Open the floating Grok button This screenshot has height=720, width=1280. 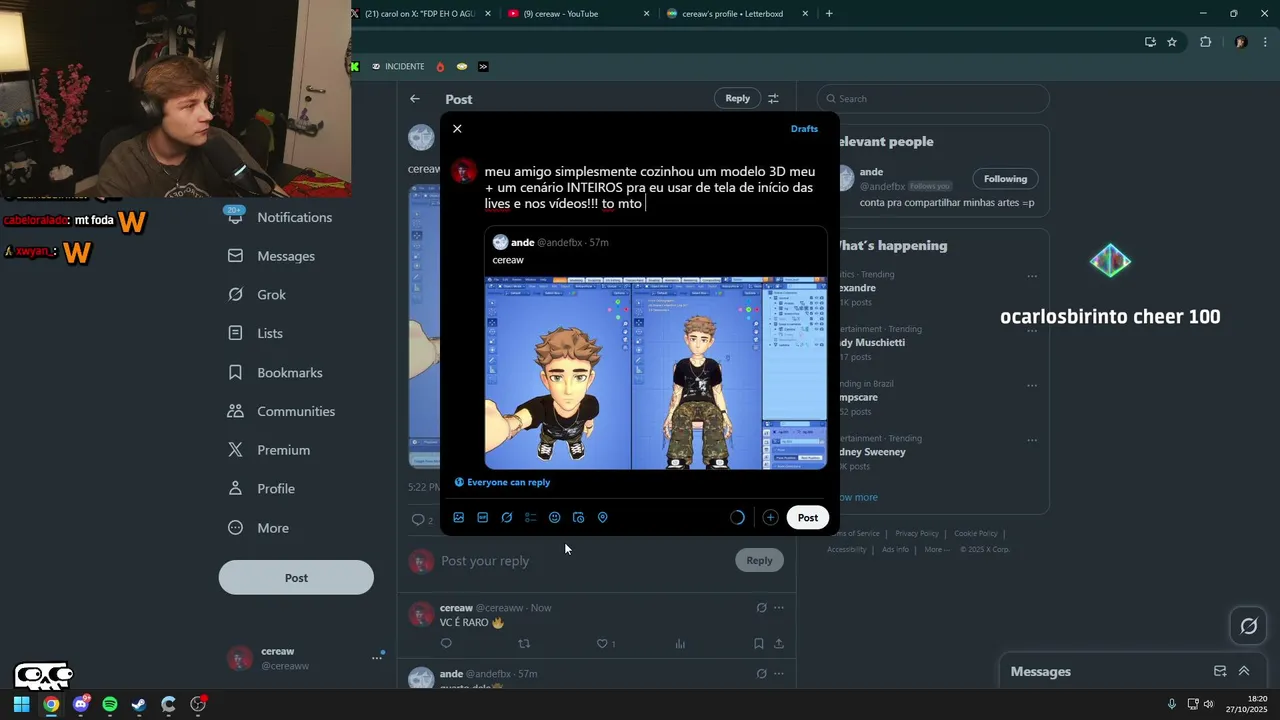coord(1249,627)
